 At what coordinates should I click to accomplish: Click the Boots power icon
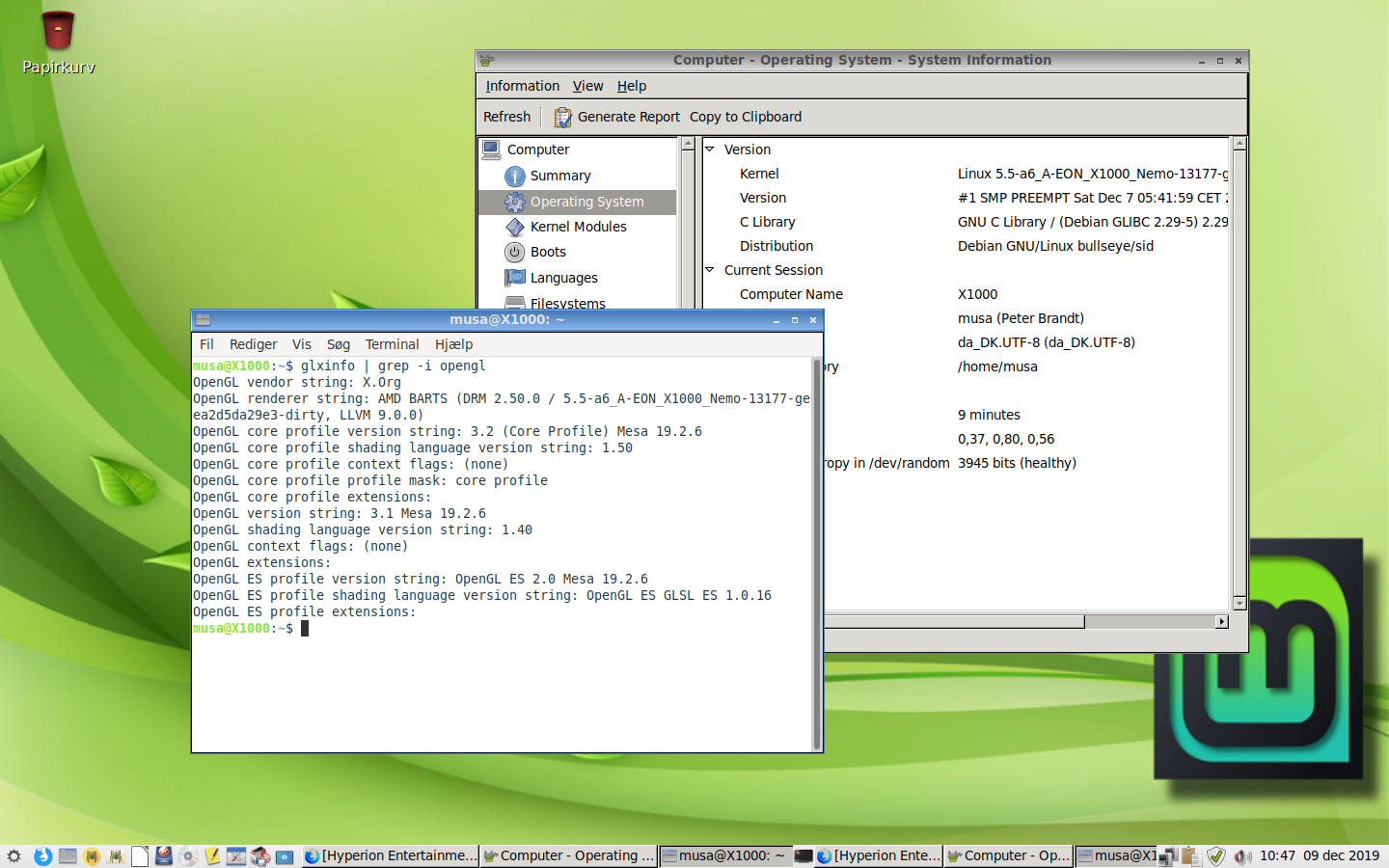(x=515, y=253)
